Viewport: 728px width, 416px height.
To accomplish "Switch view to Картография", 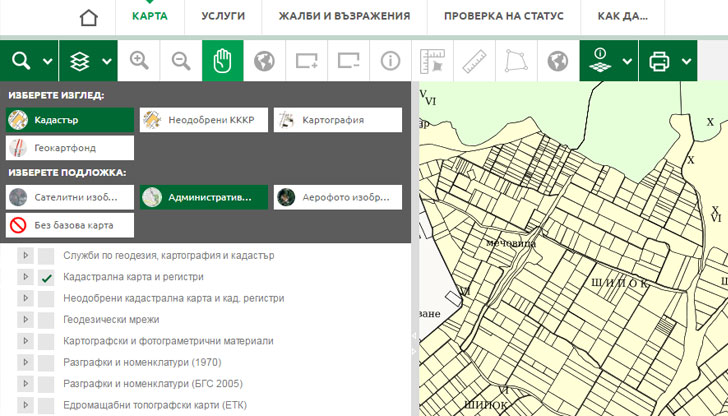I will click(x=337, y=120).
